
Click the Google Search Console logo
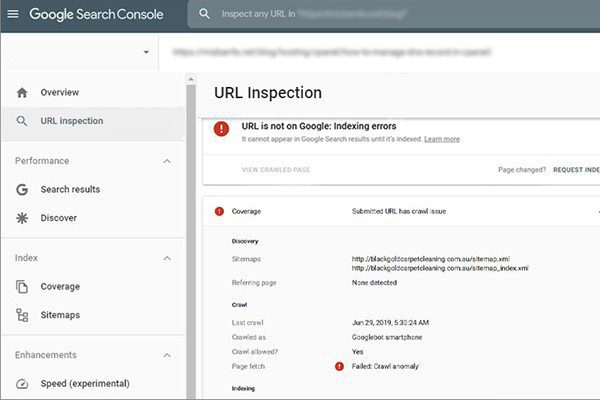(x=96, y=14)
